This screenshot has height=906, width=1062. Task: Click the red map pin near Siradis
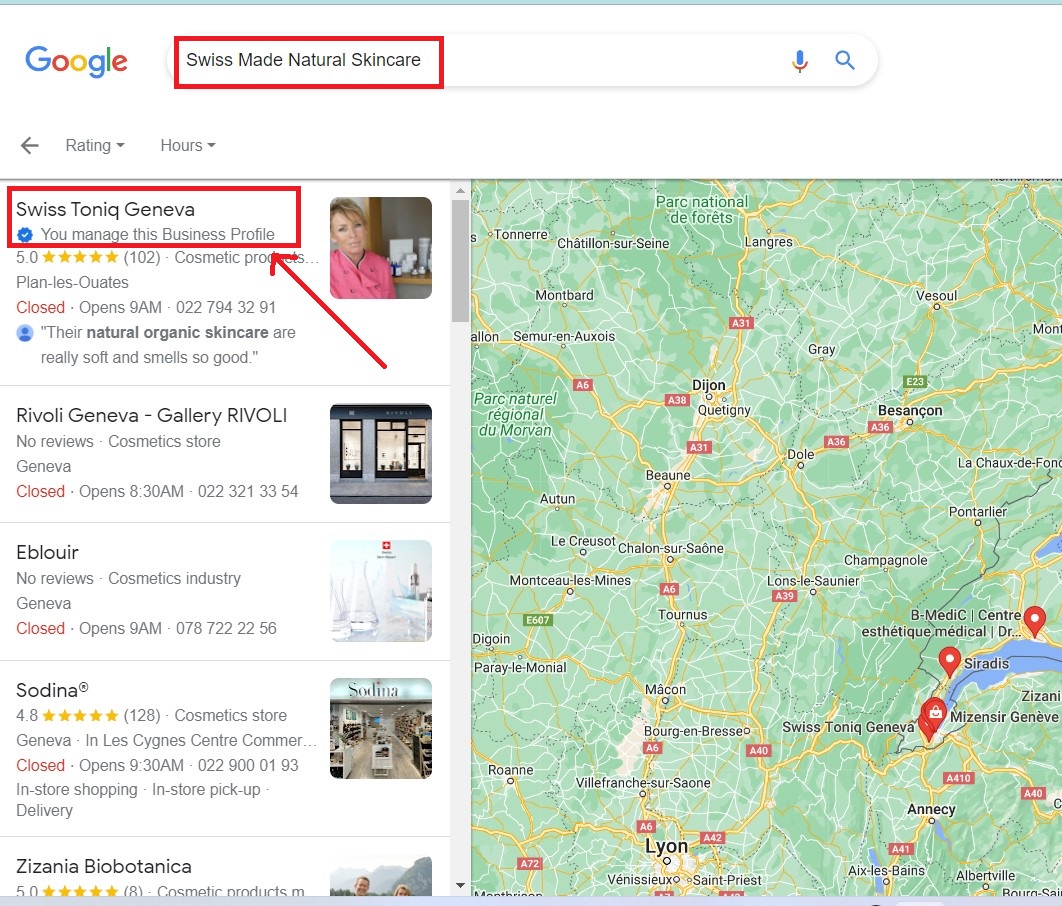950,661
